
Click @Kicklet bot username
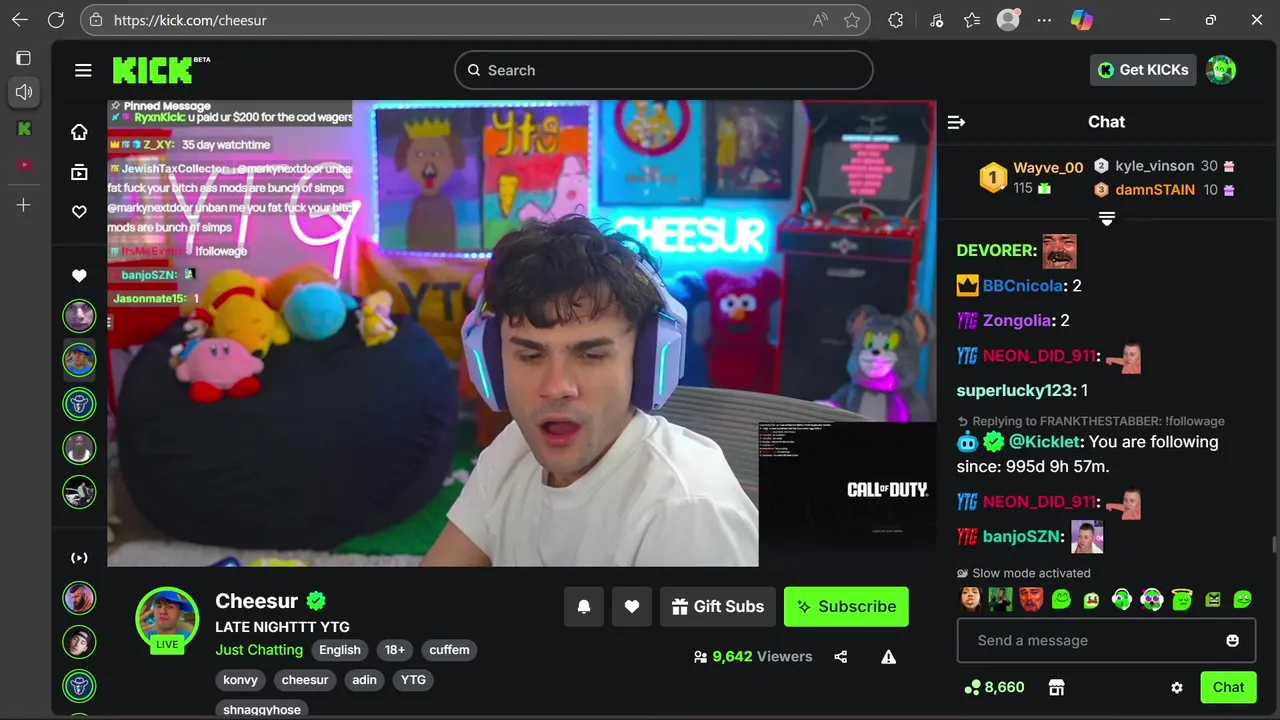(1044, 442)
